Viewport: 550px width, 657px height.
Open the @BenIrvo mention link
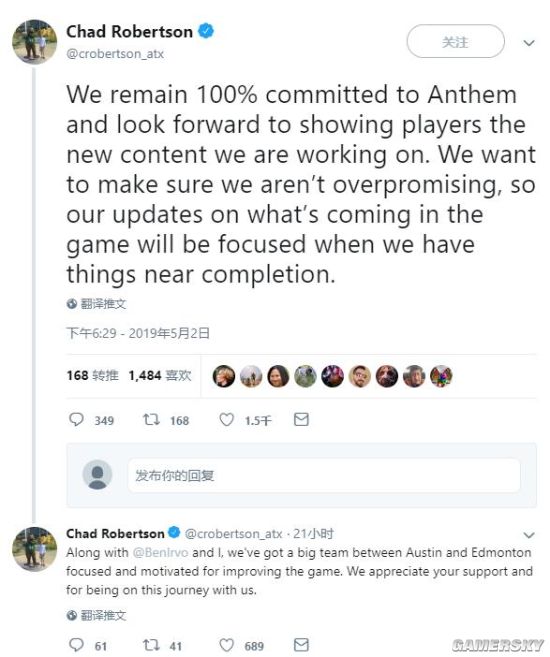click(160, 553)
